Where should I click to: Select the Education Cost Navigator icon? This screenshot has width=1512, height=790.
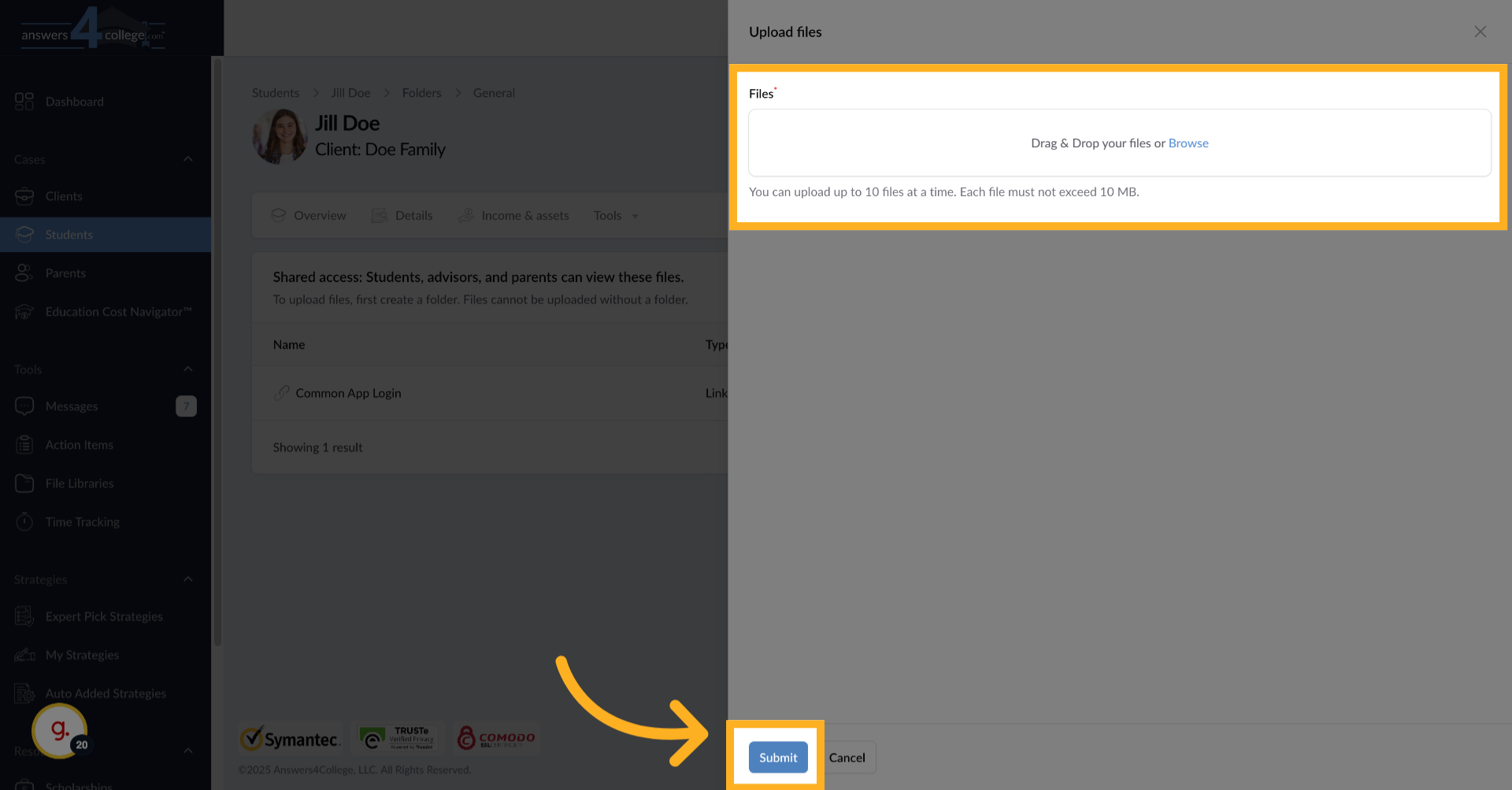click(24, 311)
